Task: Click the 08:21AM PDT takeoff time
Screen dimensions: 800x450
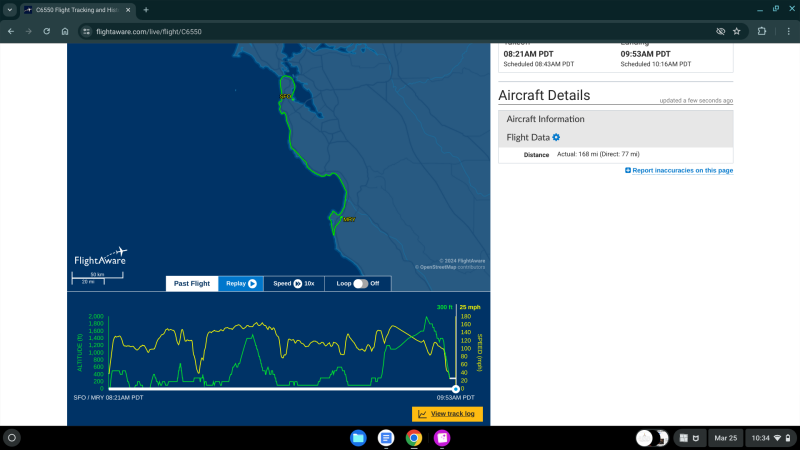Action: coord(529,54)
